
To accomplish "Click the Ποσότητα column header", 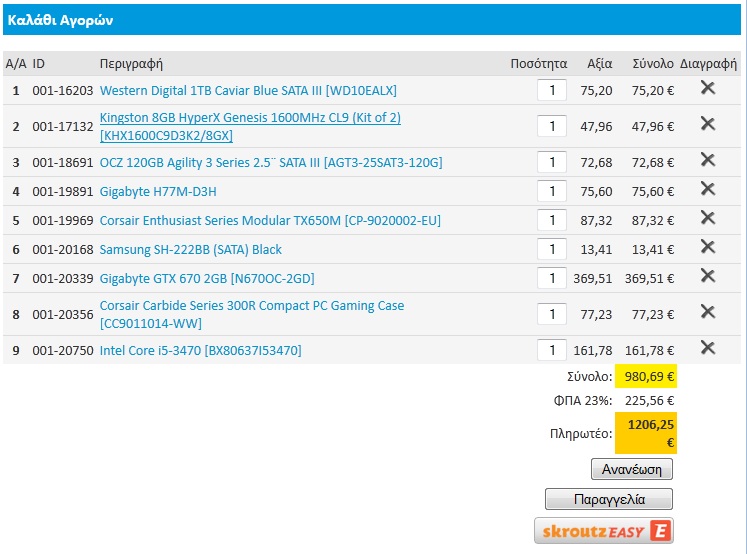I will [x=539, y=64].
